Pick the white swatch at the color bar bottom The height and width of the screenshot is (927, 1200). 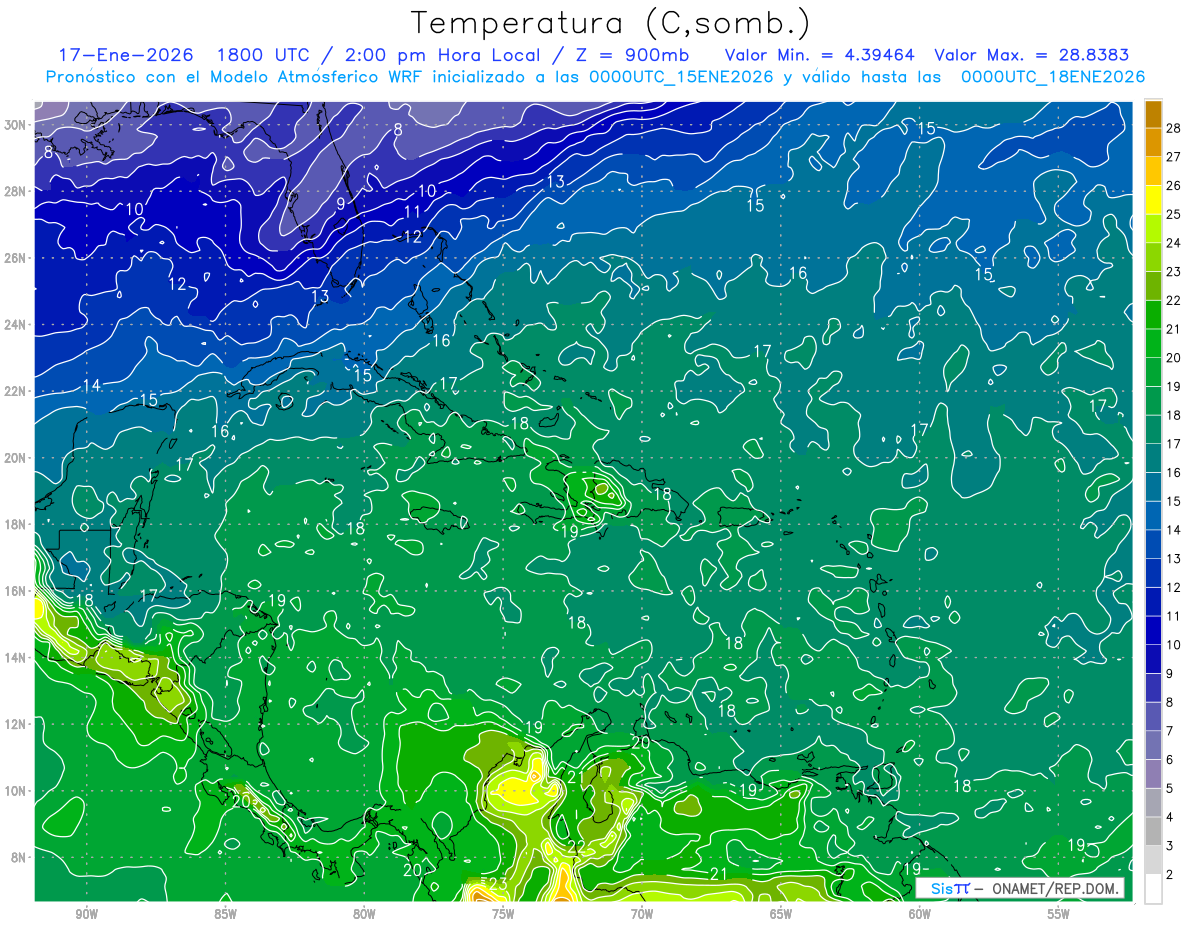[x=1153, y=888]
